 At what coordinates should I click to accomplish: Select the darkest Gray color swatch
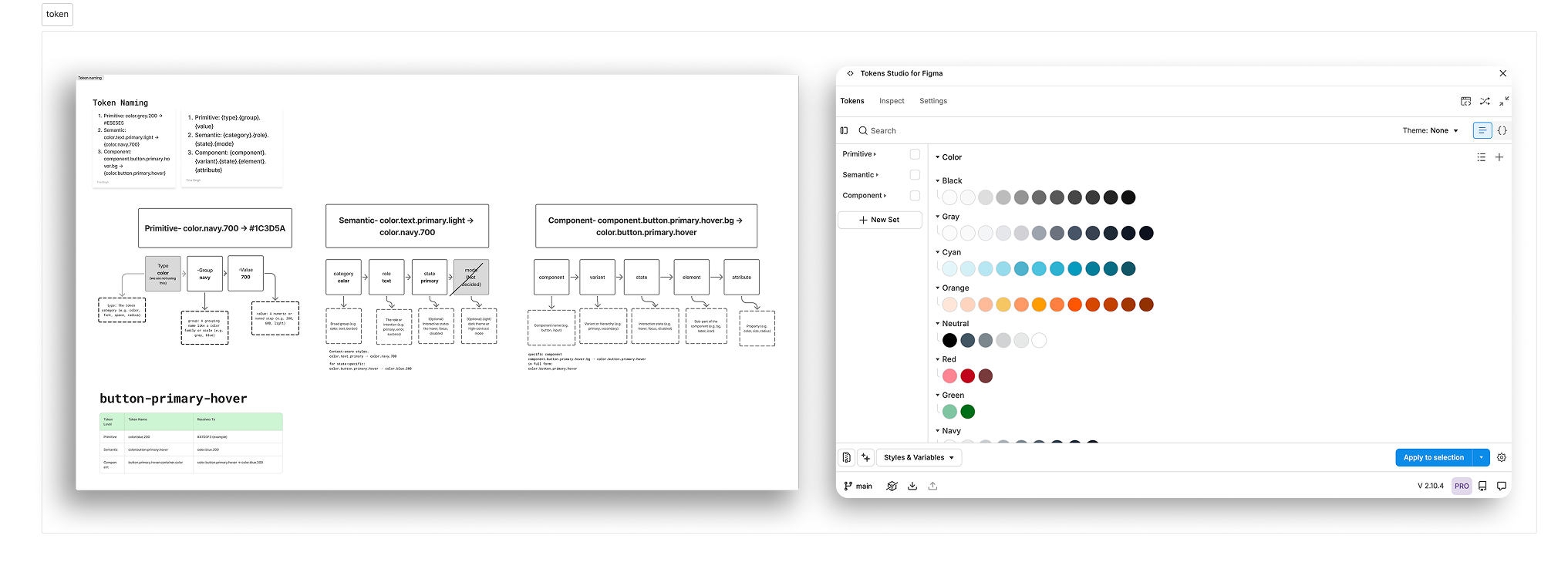coord(1146,233)
